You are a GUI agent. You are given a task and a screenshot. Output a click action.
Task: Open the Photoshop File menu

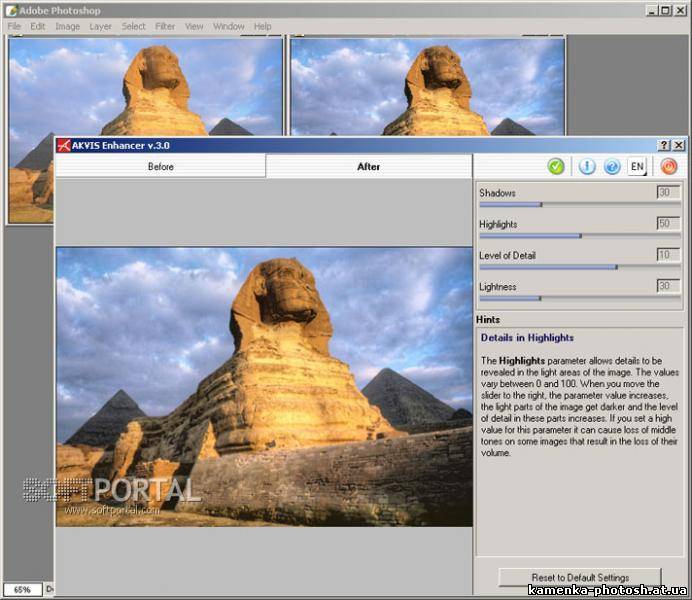tap(14, 26)
